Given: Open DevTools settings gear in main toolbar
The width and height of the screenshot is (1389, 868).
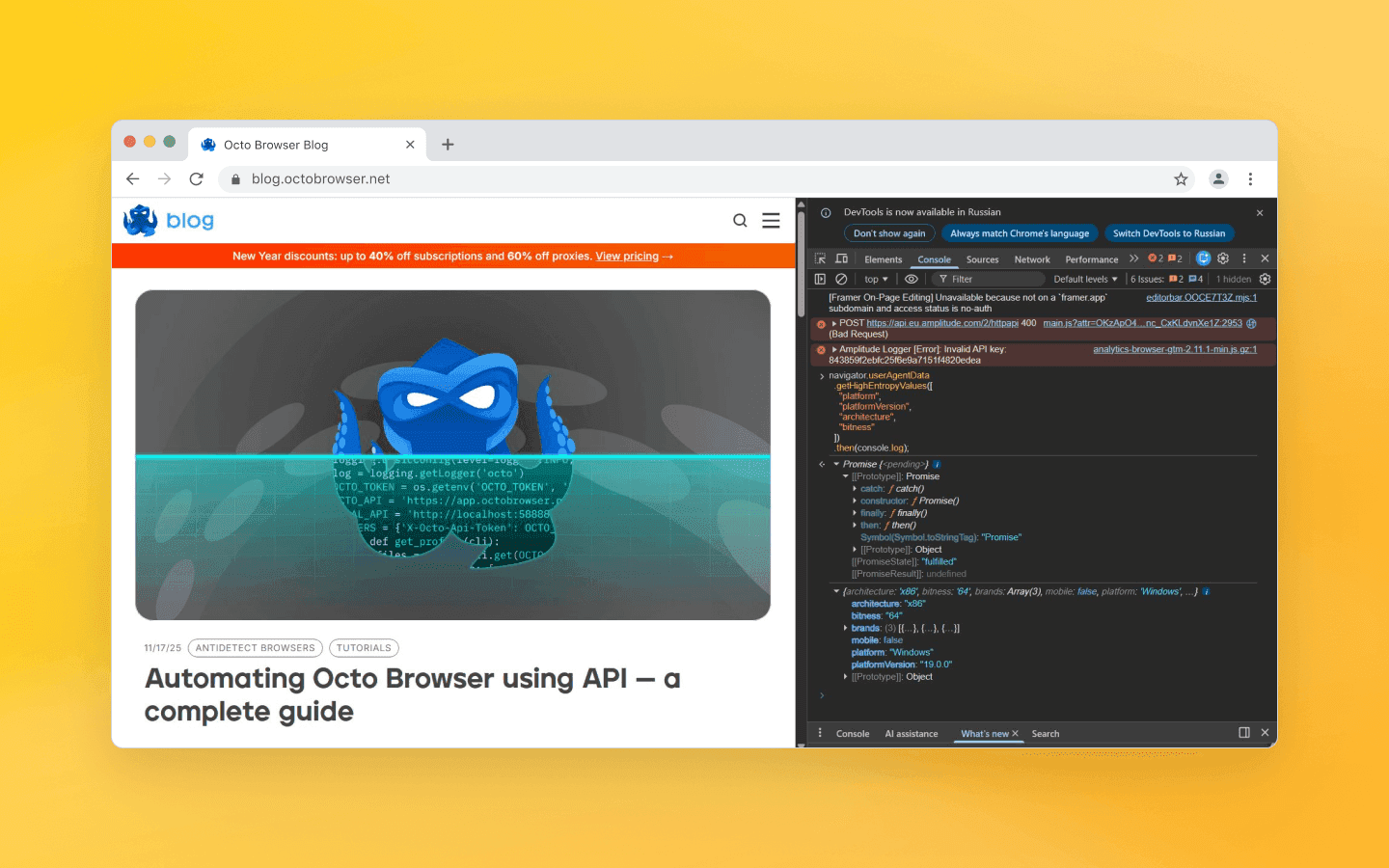Looking at the screenshot, I should click(x=1223, y=258).
